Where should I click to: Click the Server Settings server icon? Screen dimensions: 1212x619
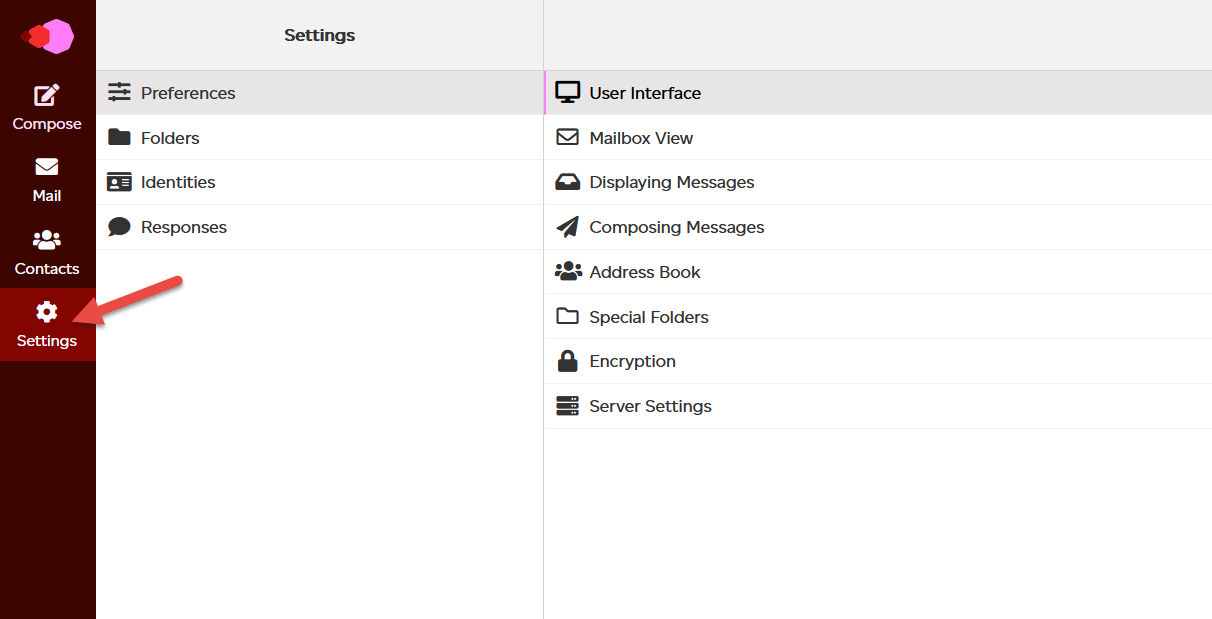(567, 405)
